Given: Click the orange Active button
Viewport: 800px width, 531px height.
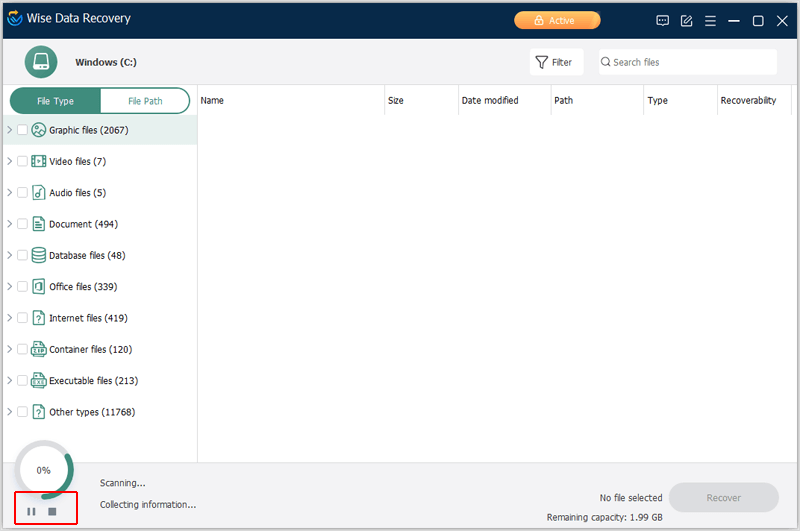Looking at the screenshot, I should pyautogui.click(x=557, y=20).
